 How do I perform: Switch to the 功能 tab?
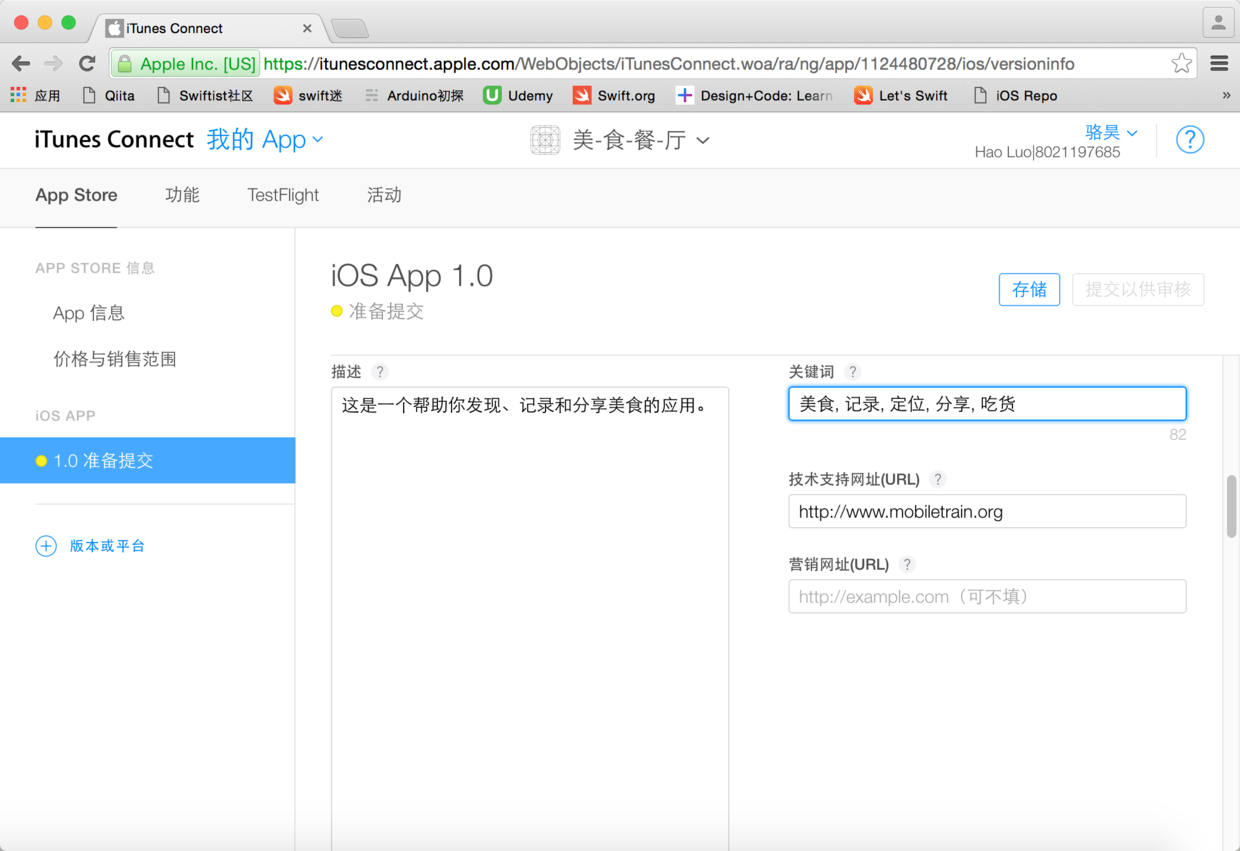[x=182, y=195]
